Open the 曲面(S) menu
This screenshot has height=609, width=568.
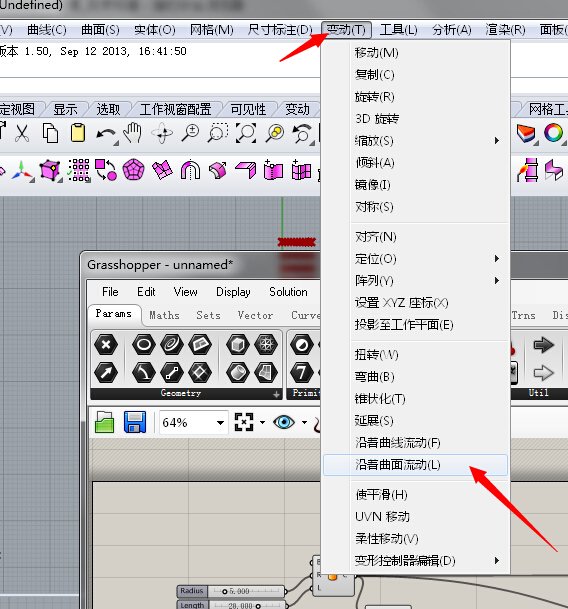click(x=100, y=30)
